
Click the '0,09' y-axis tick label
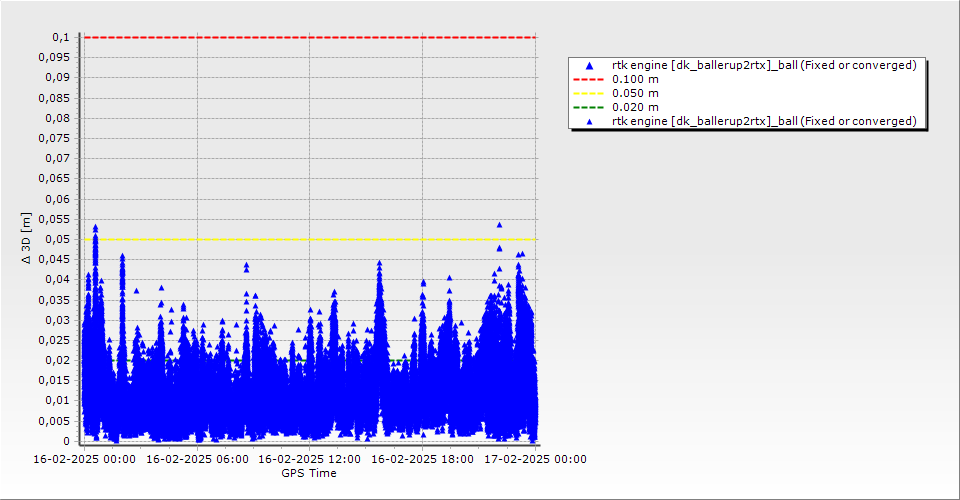[x=58, y=78]
